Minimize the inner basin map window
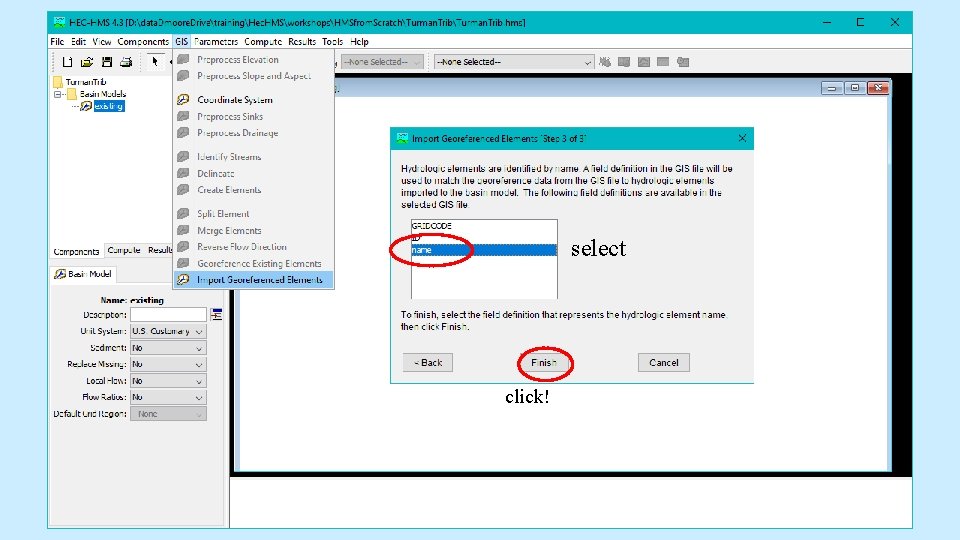The width and height of the screenshot is (960, 540). pos(831,88)
